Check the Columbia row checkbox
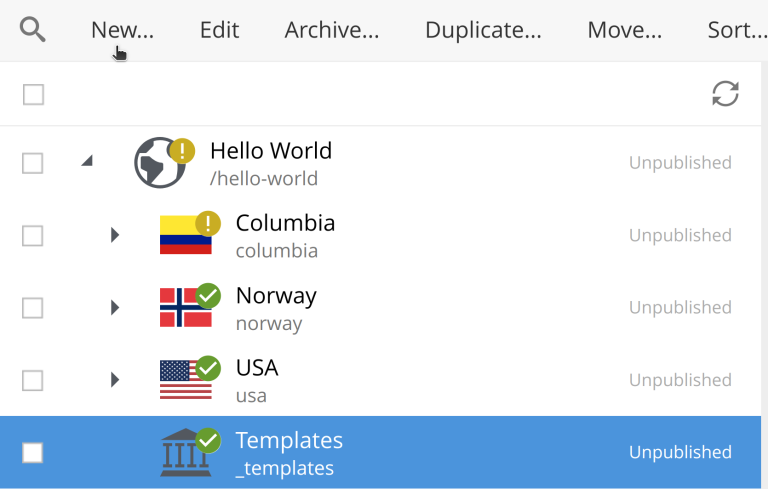Screen dimensions: 768x489 tap(32, 235)
